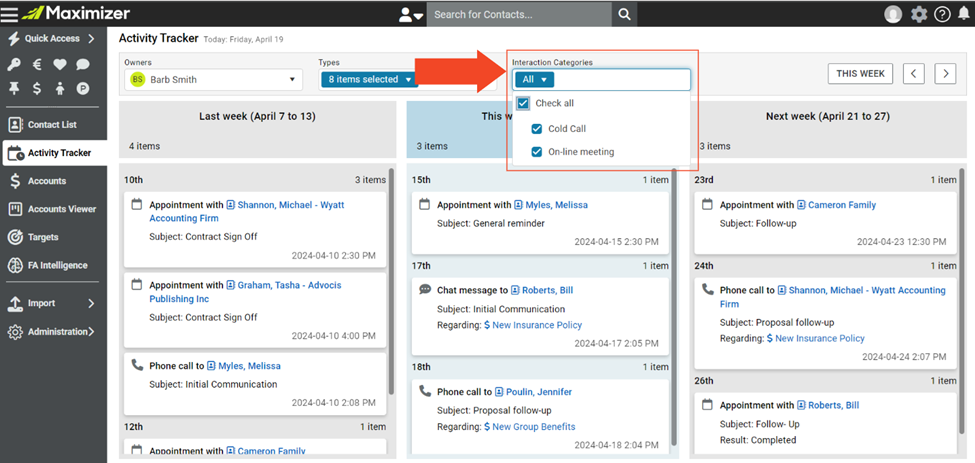Toggle the Check all checkbox
This screenshot has width=975, height=463.
(523, 103)
